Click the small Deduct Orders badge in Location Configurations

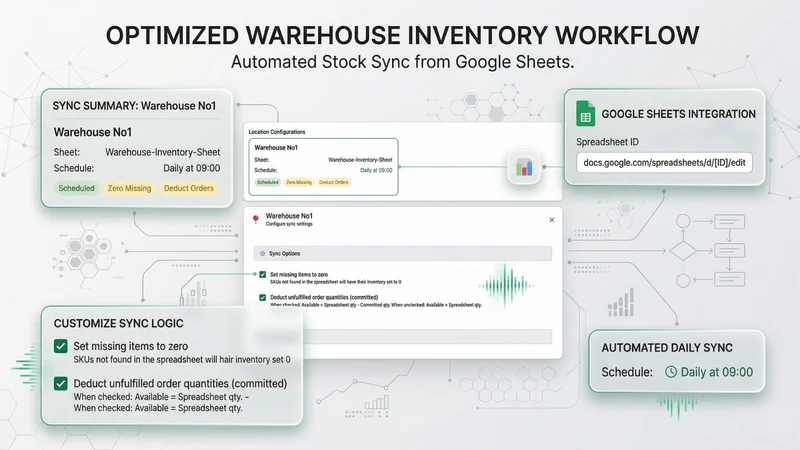[x=334, y=182]
